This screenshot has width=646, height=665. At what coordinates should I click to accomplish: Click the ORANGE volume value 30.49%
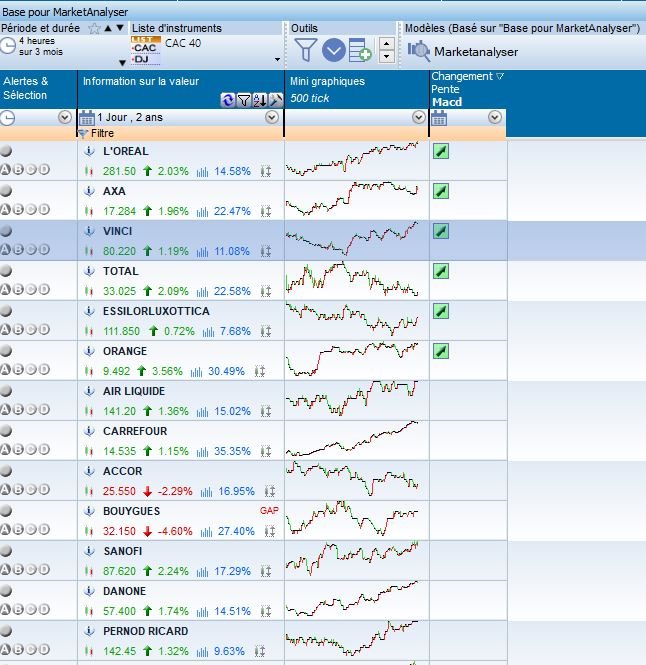227,371
